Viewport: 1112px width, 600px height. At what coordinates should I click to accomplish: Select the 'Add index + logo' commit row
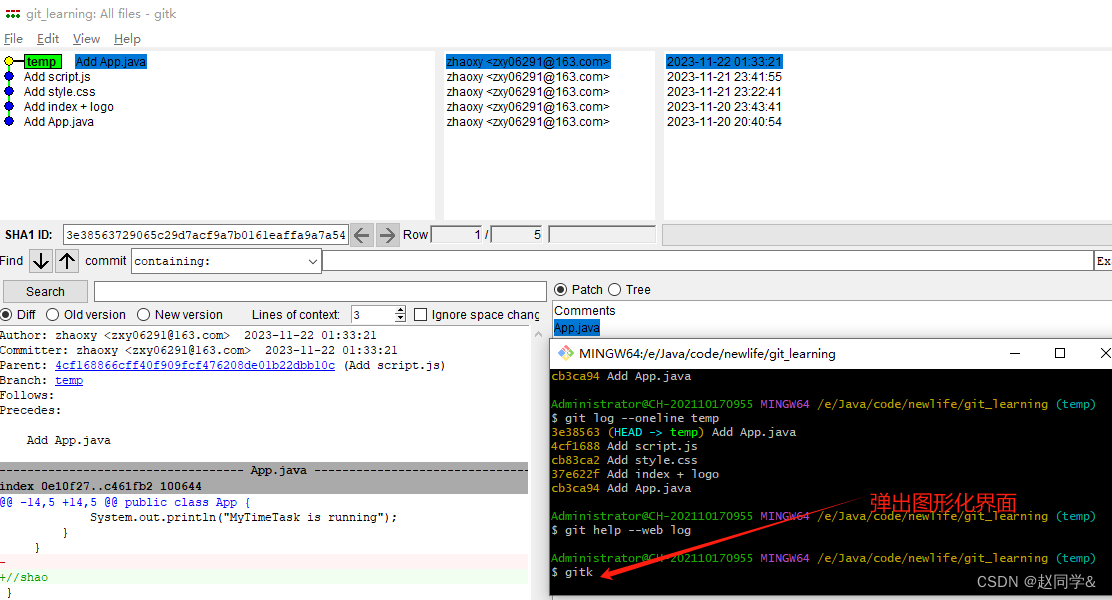click(69, 106)
